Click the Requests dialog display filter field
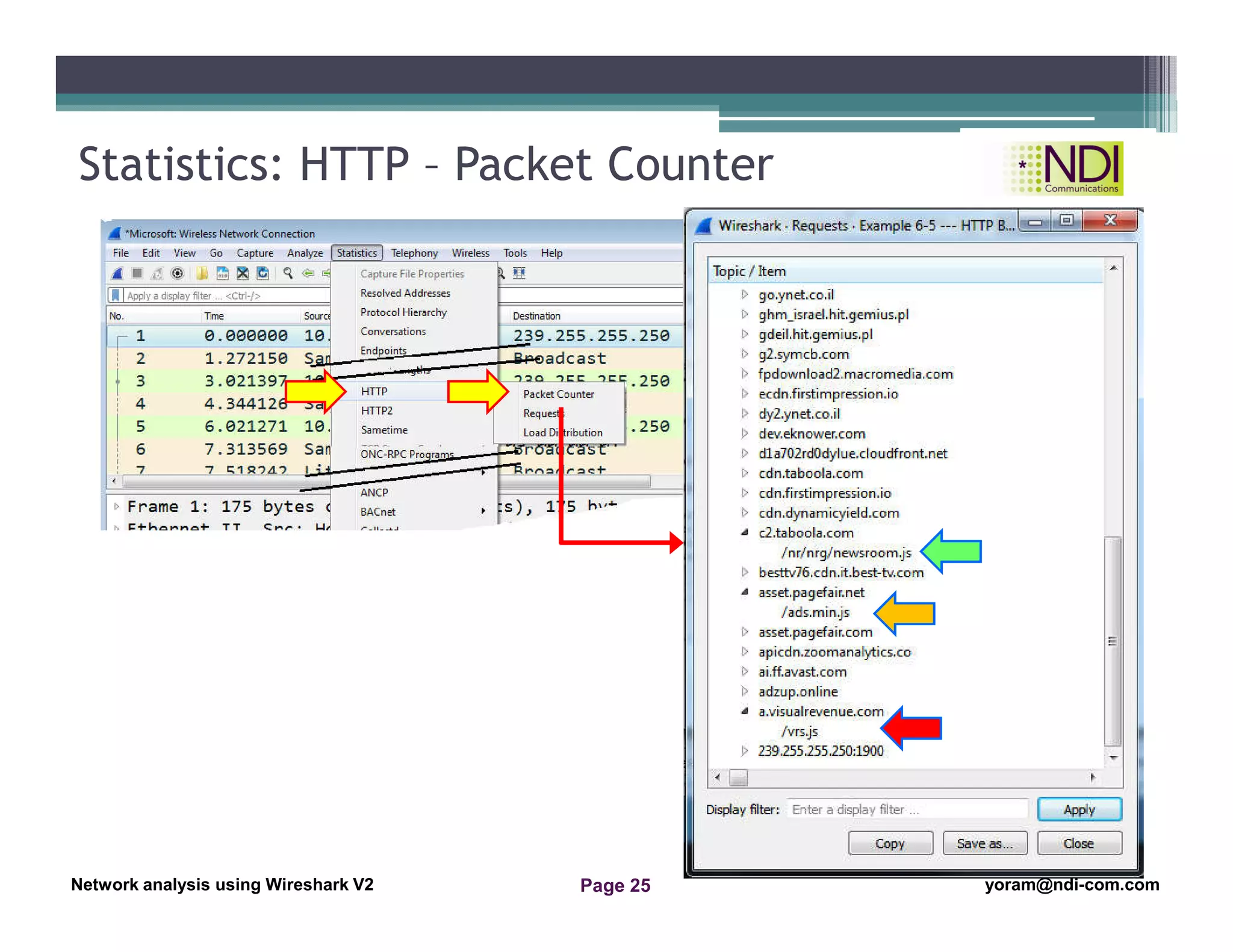1233x952 pixels. tap(907, 809)
